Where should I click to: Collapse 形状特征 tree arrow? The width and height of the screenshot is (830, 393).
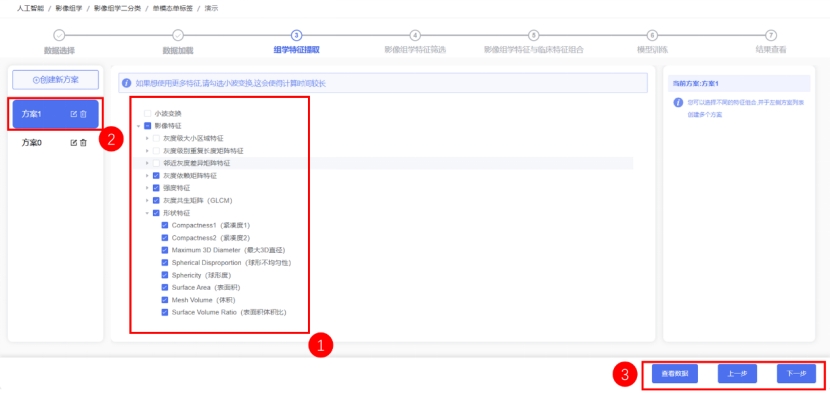[x=147, y=213]
